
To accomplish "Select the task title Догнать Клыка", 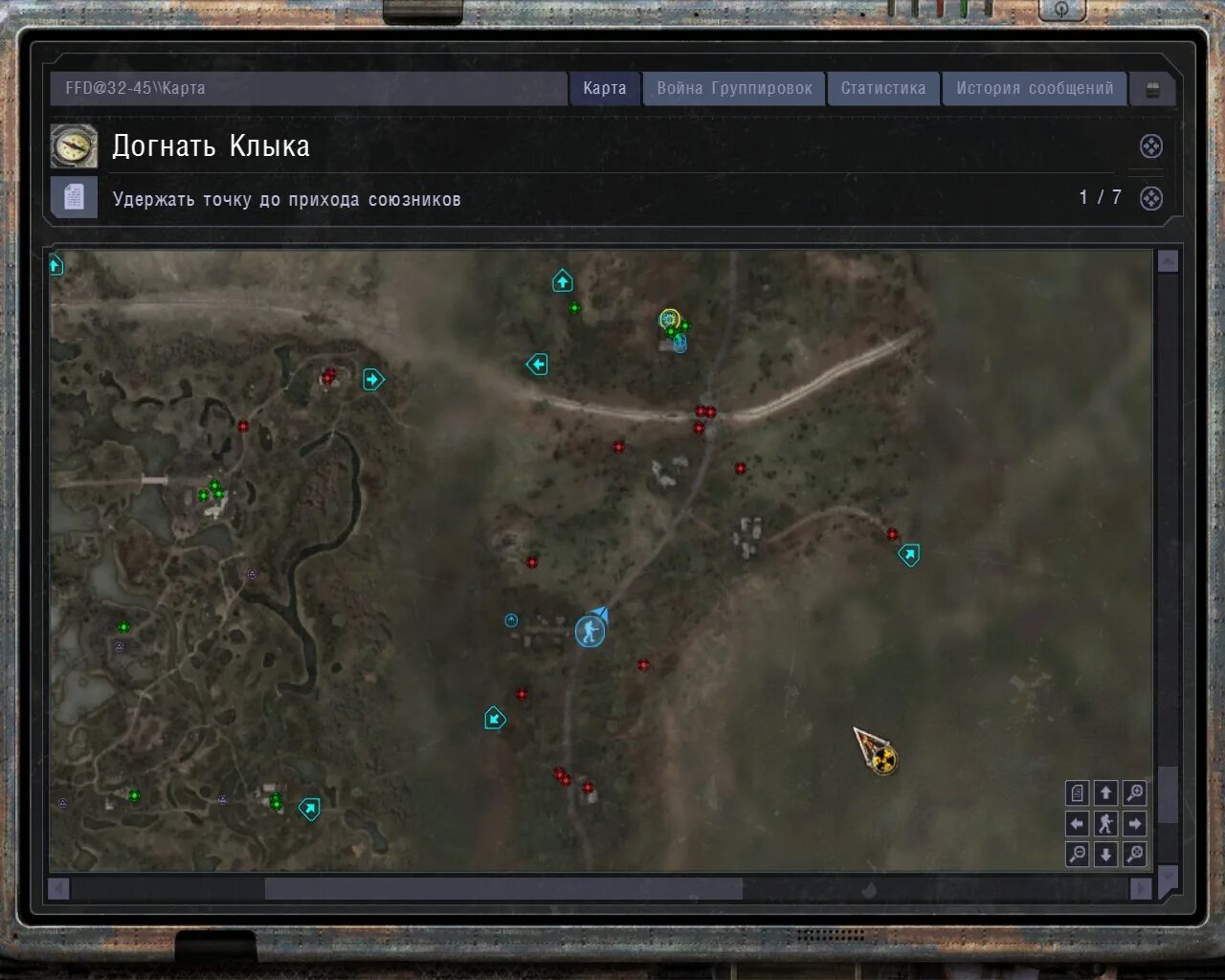I will point(211,146).
